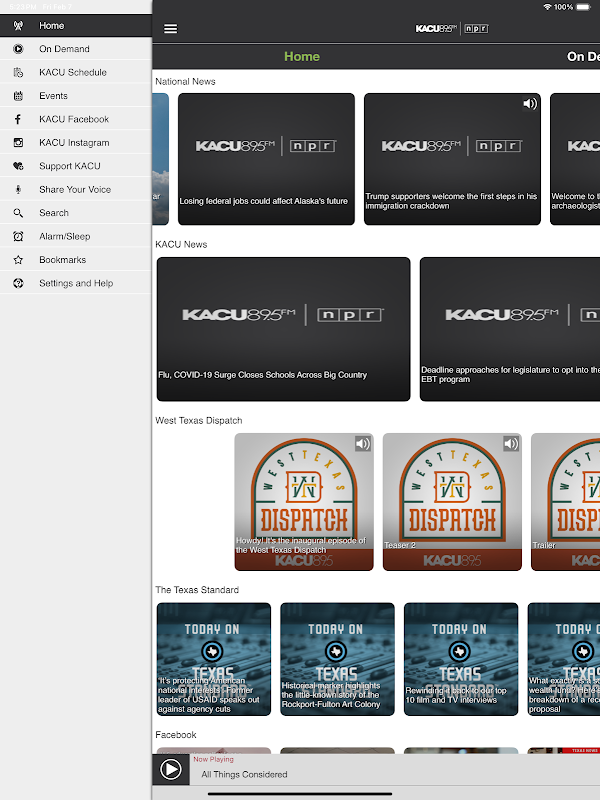
Task: Open Events menu item
Action: click(x=76, y=96)
